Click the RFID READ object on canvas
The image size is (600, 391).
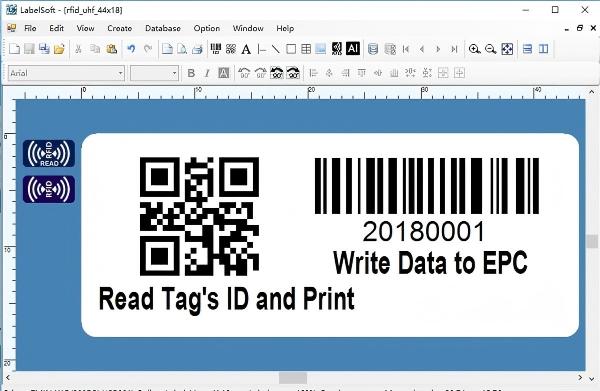[49, 154]
